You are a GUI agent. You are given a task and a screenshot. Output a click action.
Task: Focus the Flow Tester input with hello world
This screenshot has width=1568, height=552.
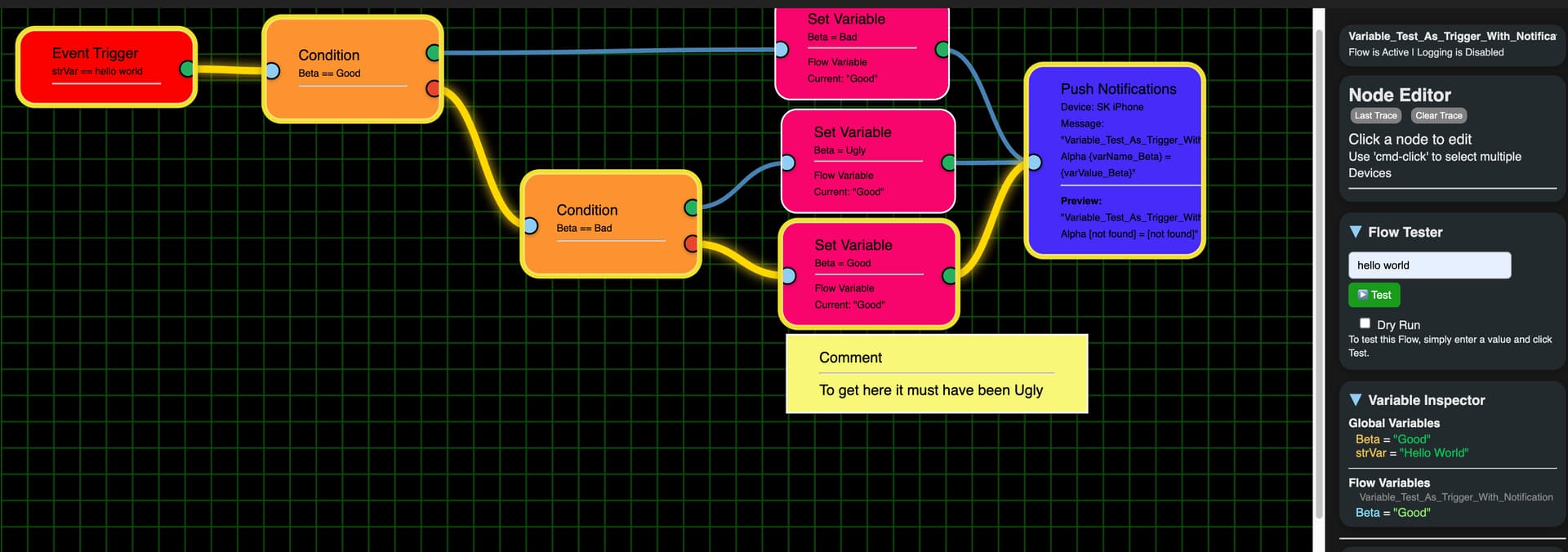pos(1429,265)
